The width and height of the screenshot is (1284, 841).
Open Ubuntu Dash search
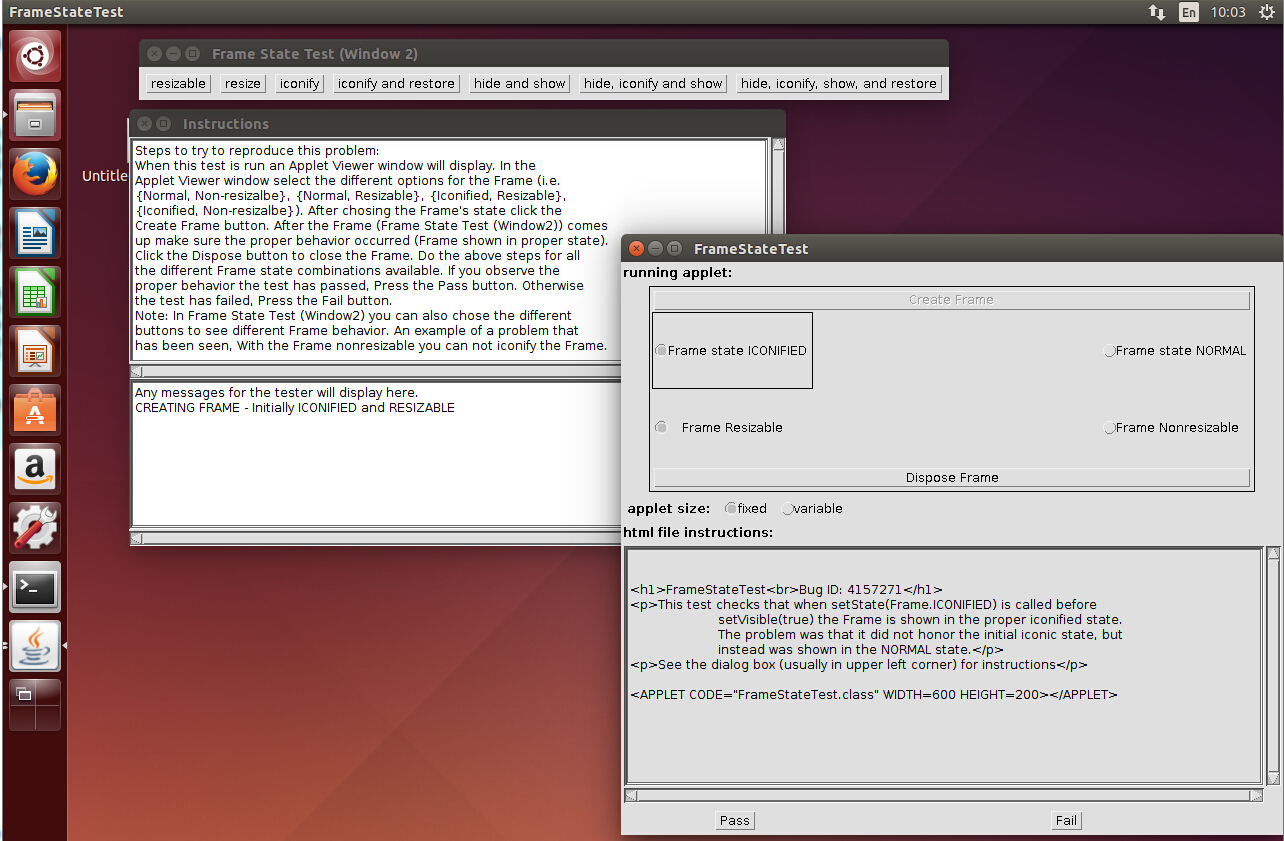35,56
